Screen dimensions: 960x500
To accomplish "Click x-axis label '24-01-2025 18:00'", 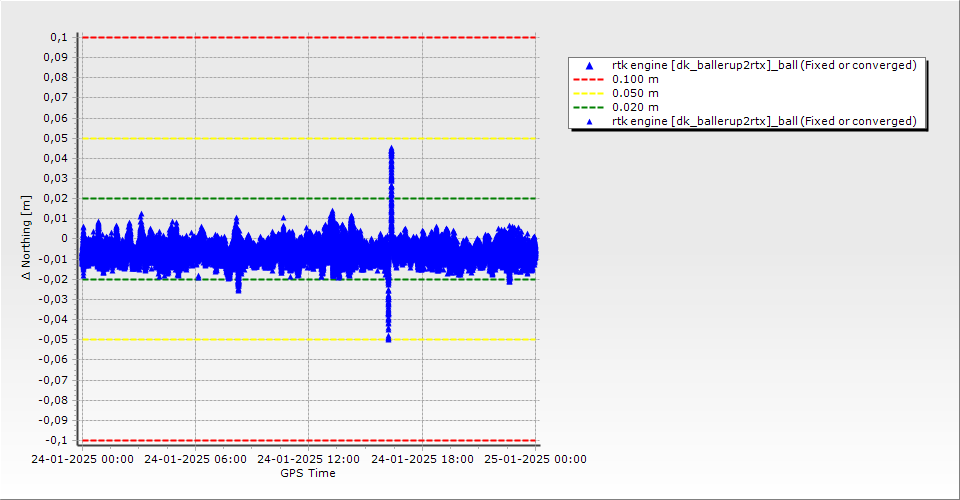I will click(x=422, y=459).
